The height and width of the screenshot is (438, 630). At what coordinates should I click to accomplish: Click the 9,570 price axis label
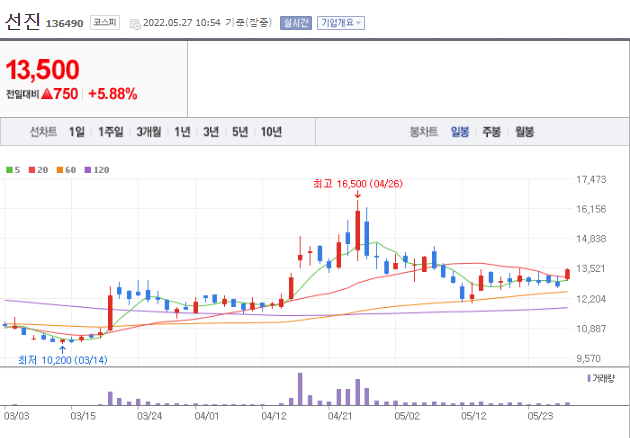pyautogui.click(x=591, y=358)
